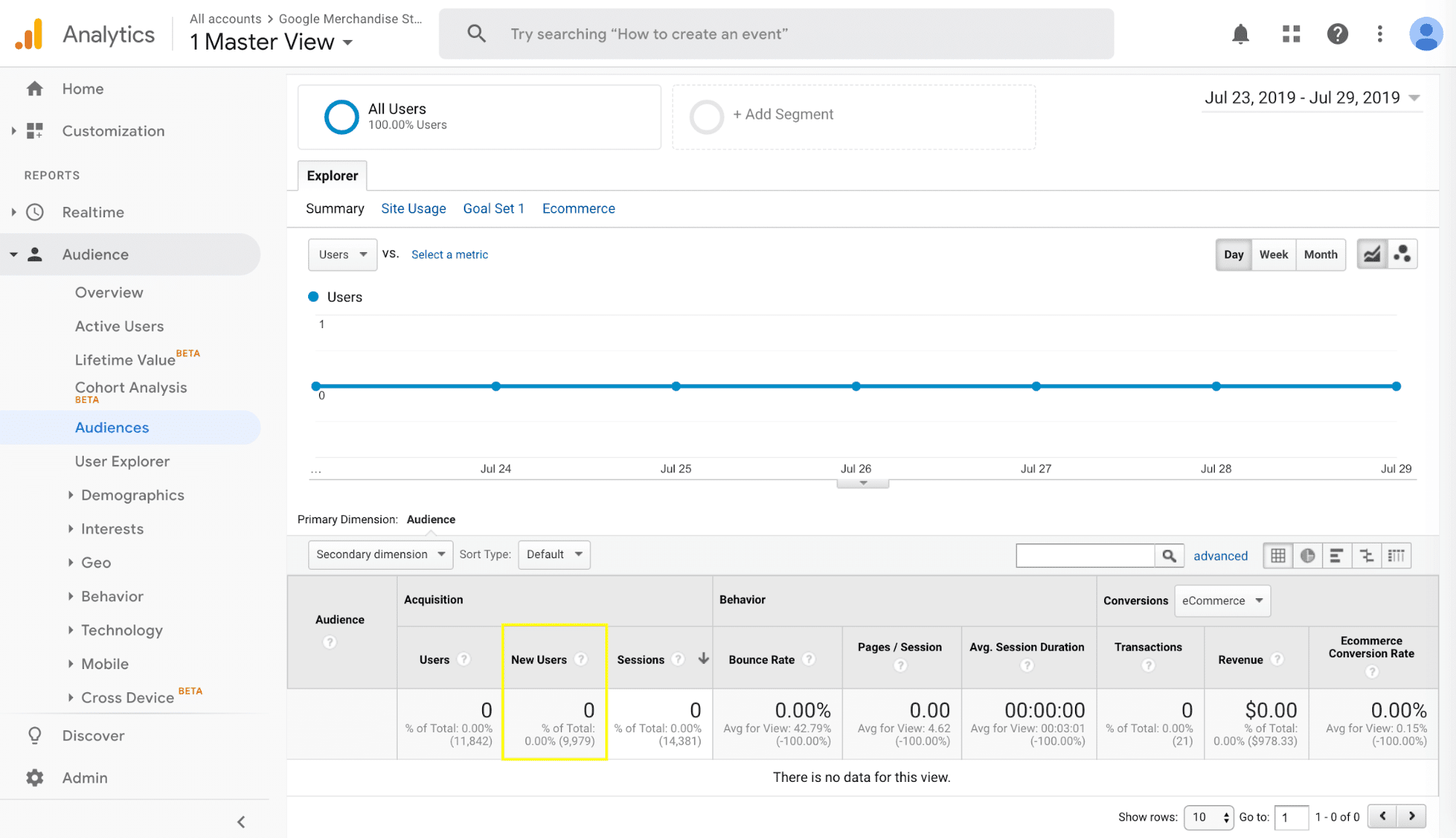Screen dimensions: 1456x838
Task: Set the chart interval to Week
Action: tap(1273, 254)
